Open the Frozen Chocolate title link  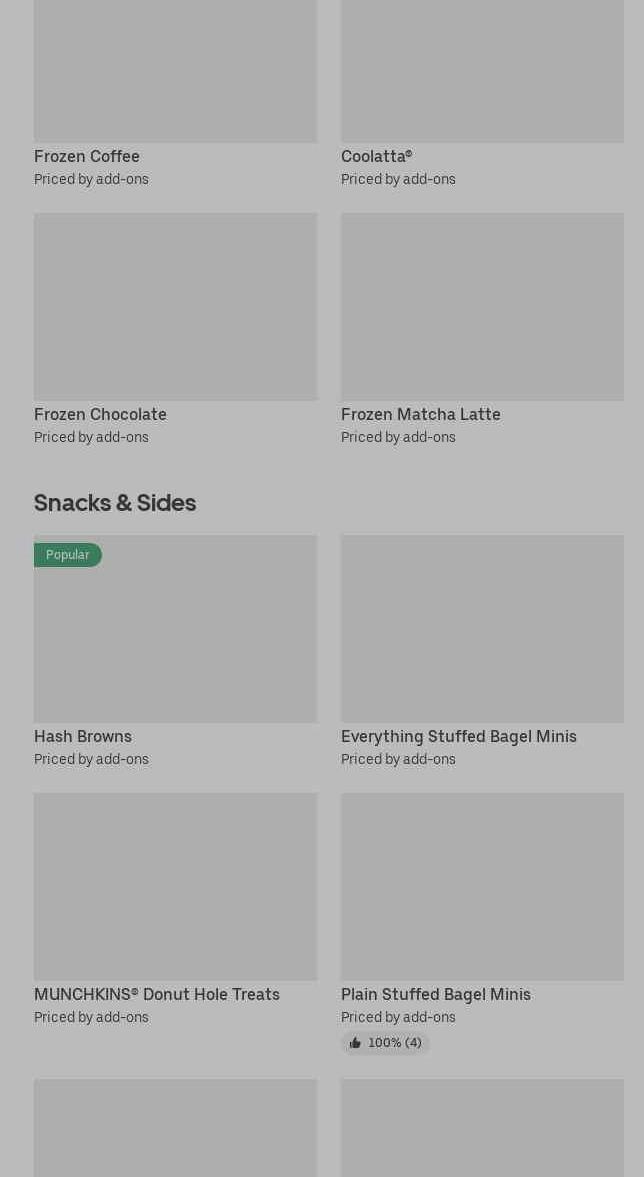100,414
